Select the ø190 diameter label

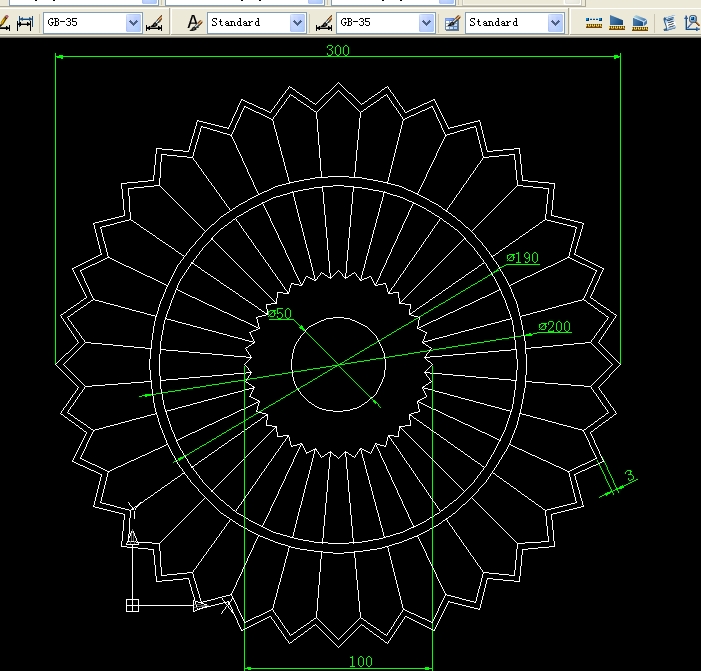(x=523, y=257)
